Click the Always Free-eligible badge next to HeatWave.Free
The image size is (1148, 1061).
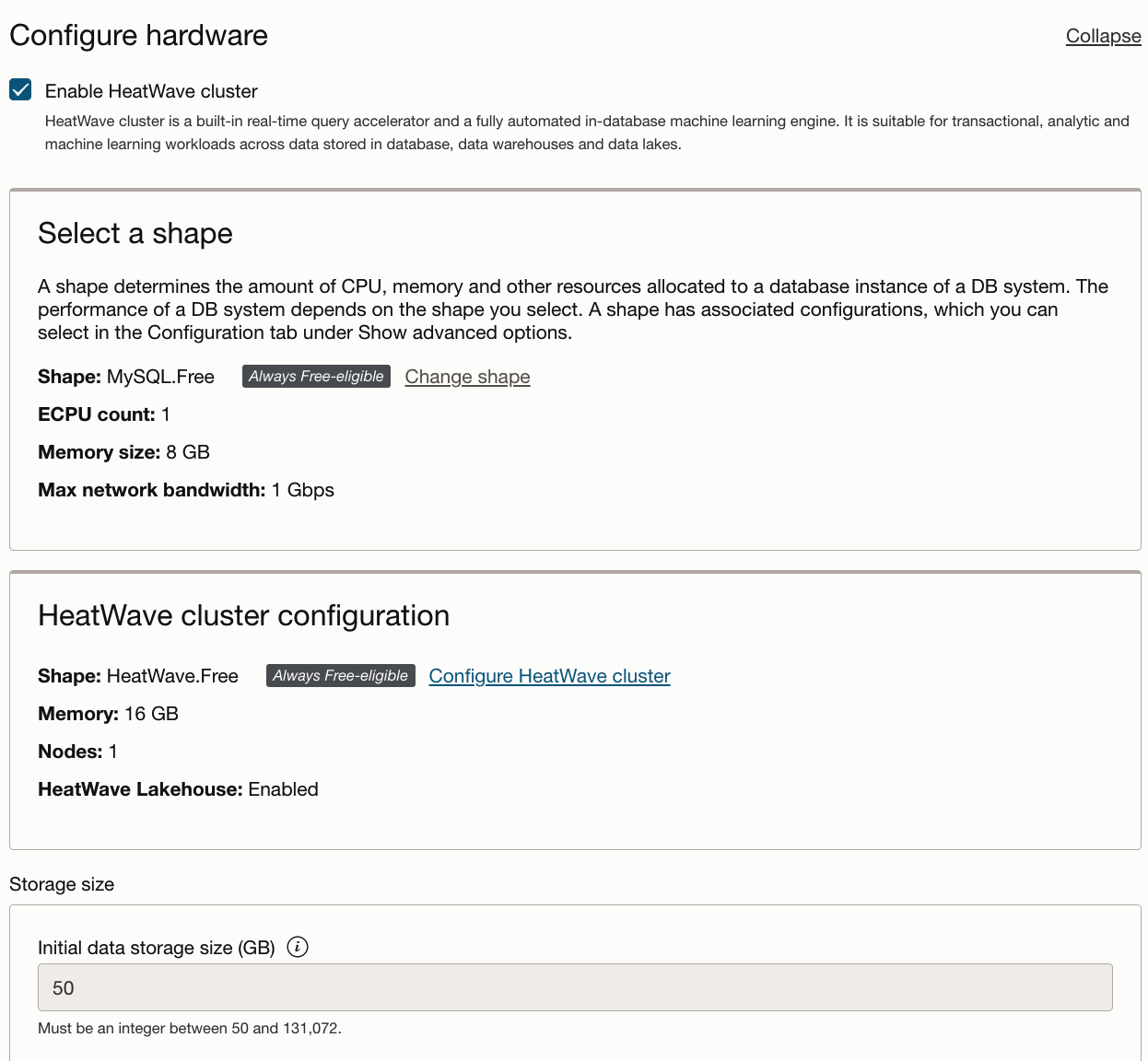(340, 676)
